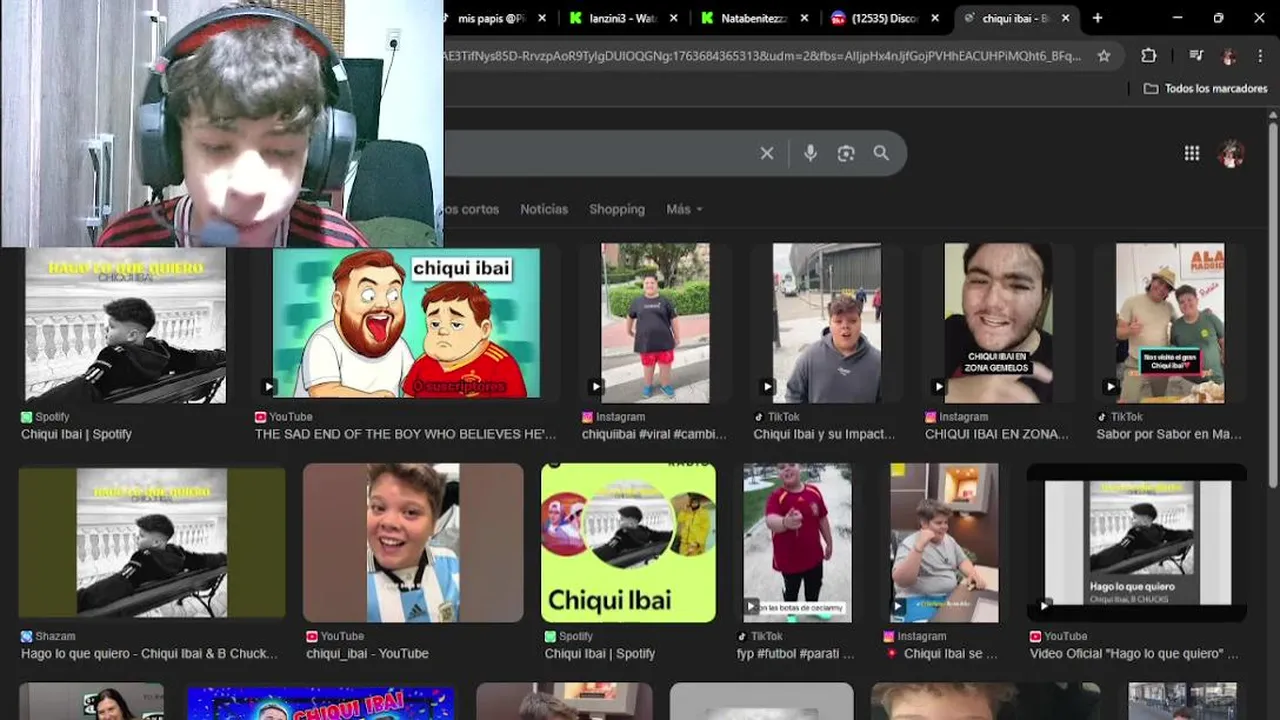Expand the 'Más' filter dropdown
The image size is (1280, 720).
684,209
